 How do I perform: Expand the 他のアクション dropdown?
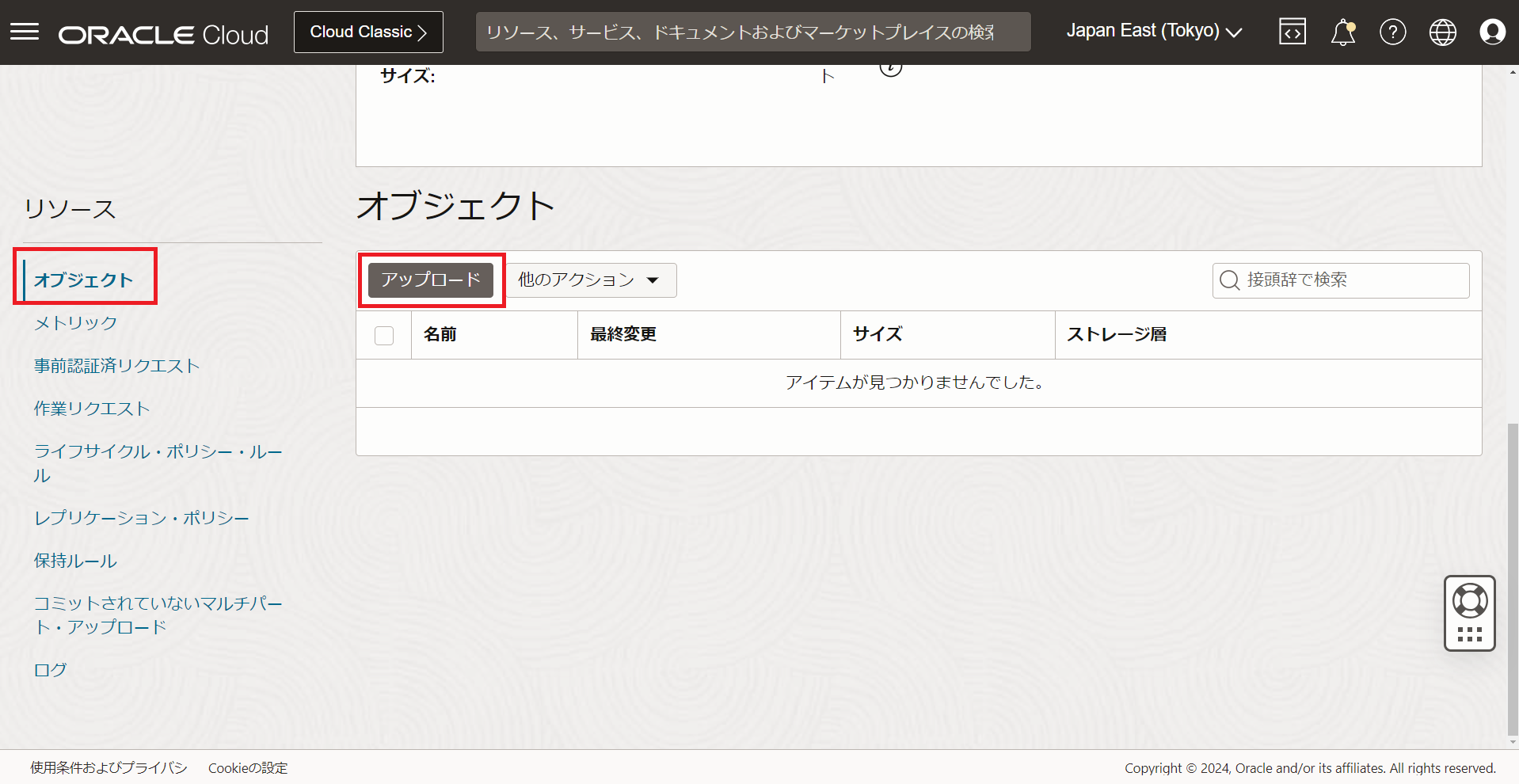[591, 280]
